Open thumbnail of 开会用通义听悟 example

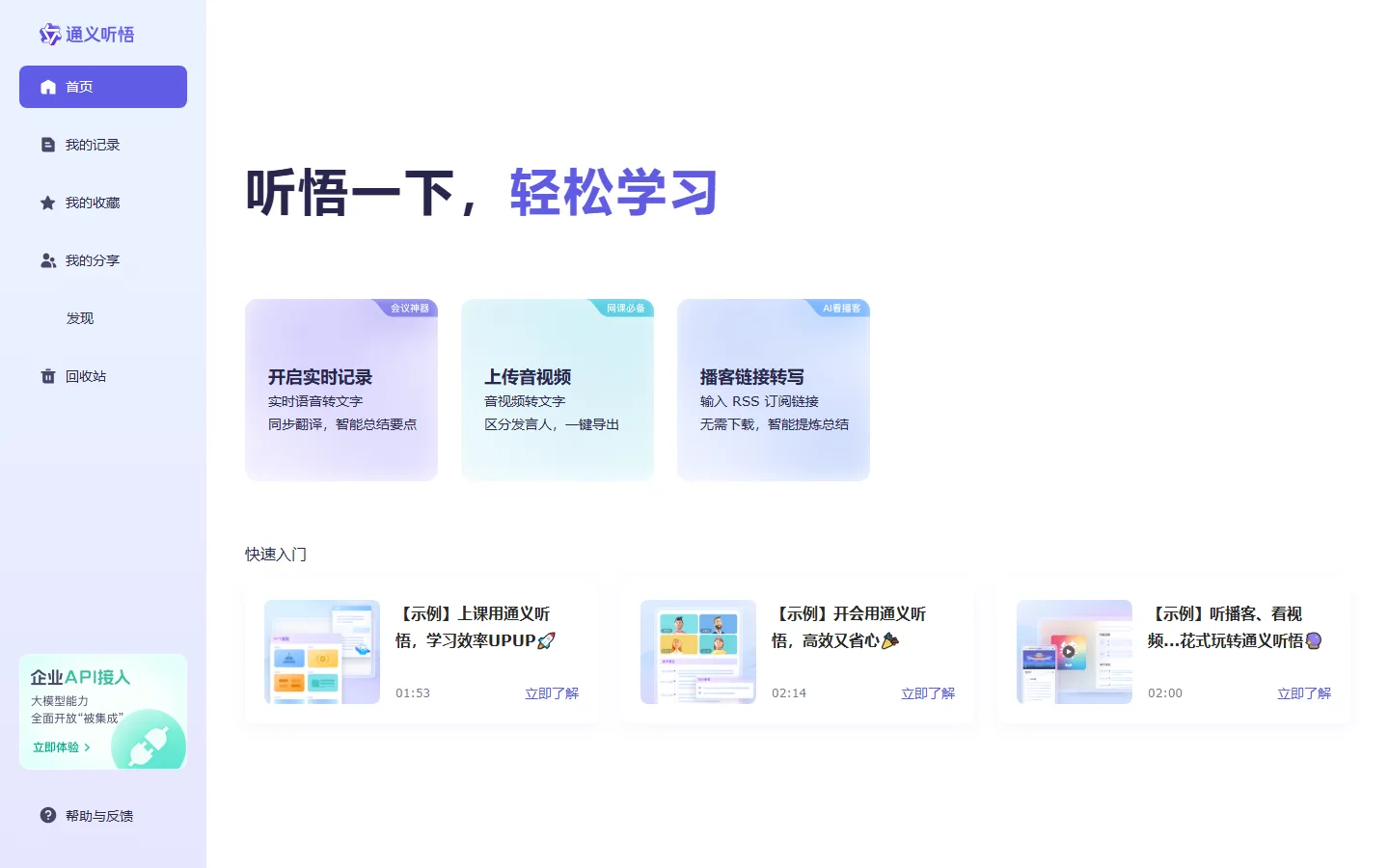click(698, 652)
